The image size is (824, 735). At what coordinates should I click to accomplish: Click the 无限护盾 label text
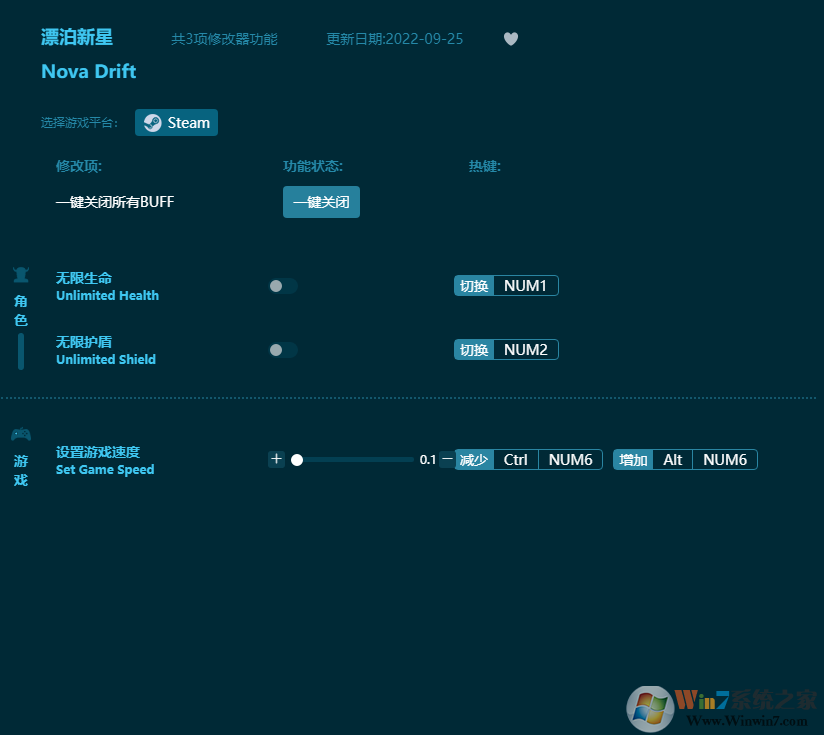click(x=84, y=342)
